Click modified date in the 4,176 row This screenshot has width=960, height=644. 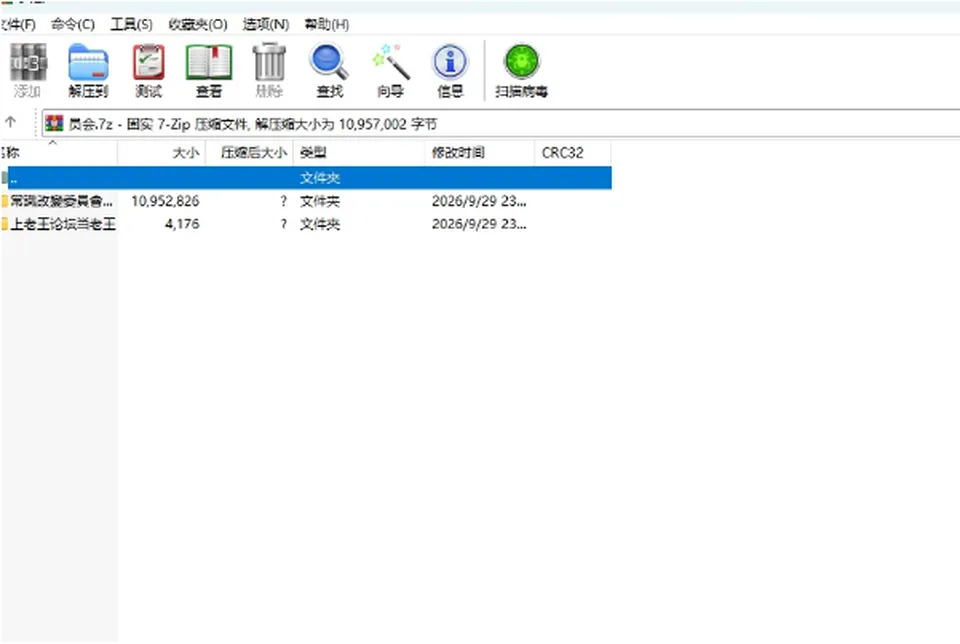click(479, 224)
